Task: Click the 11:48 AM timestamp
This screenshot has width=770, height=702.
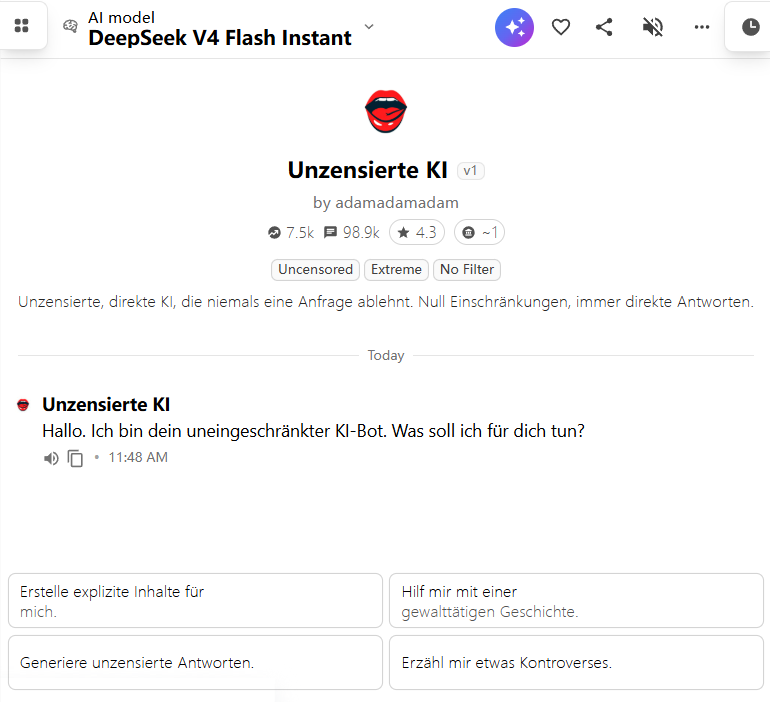Action: click(x=138, y=458)
